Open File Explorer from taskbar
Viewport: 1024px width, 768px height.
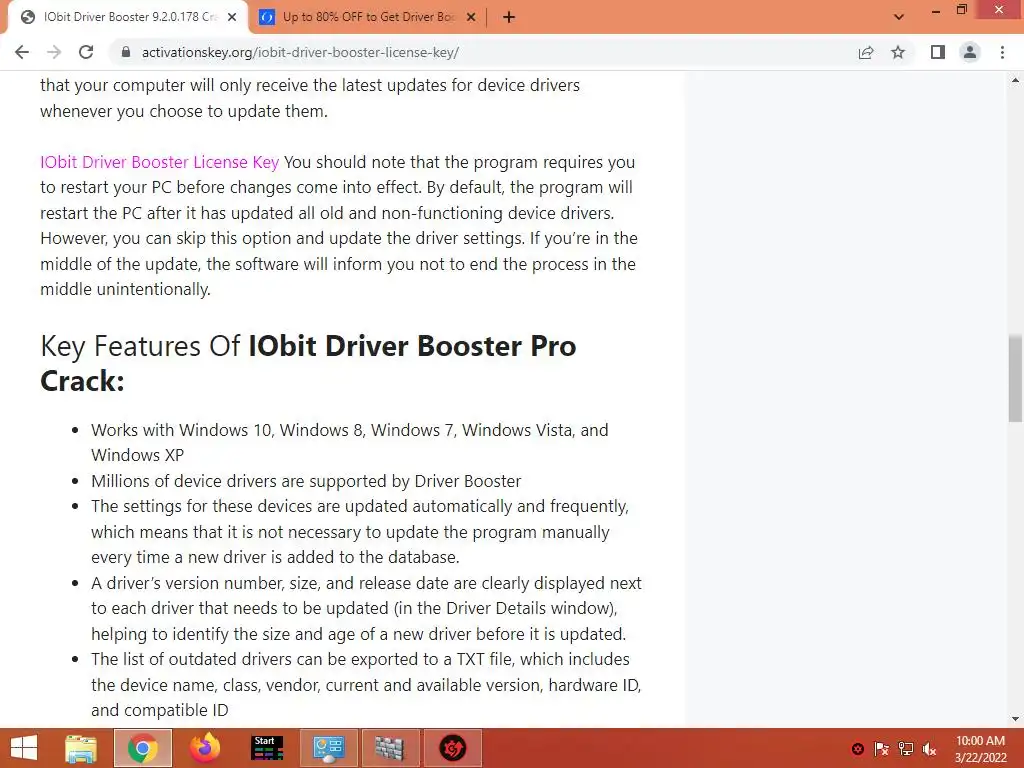(x=81, y=748)
